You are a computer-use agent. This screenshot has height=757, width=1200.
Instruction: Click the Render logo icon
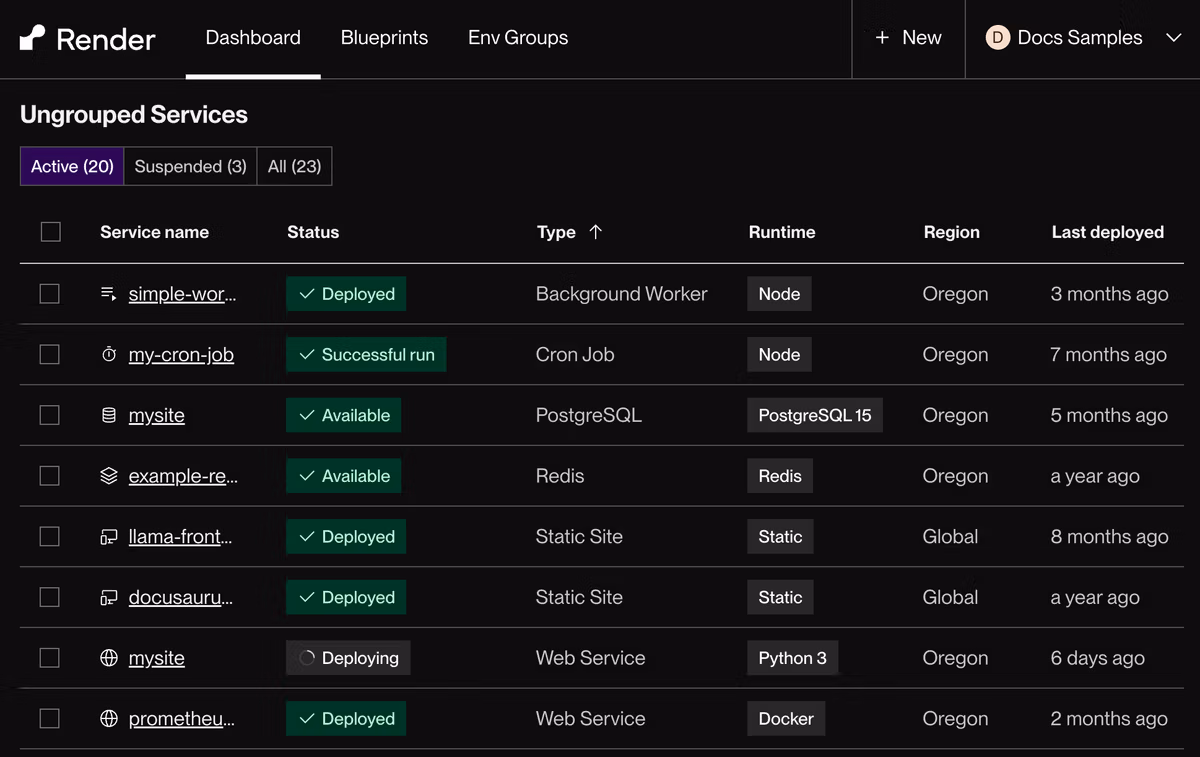pyautogui.click(x=33, y=38)
